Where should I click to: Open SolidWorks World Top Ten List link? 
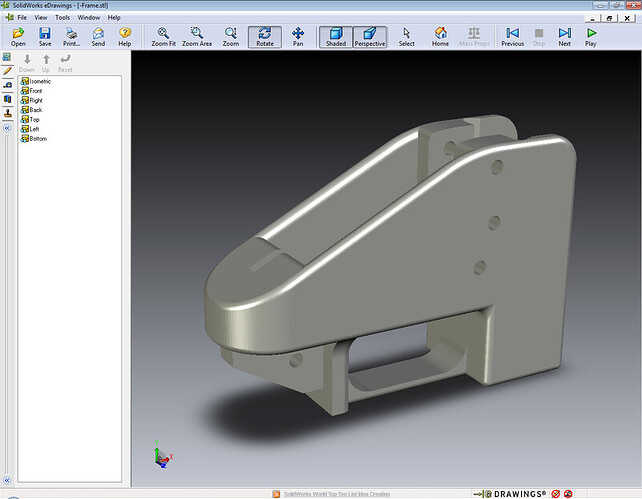point(338,493)
